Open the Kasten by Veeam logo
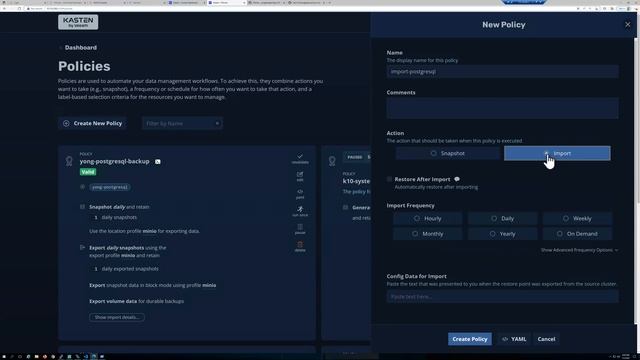Viewport: 640px width, 360px height. click(78, 22)
